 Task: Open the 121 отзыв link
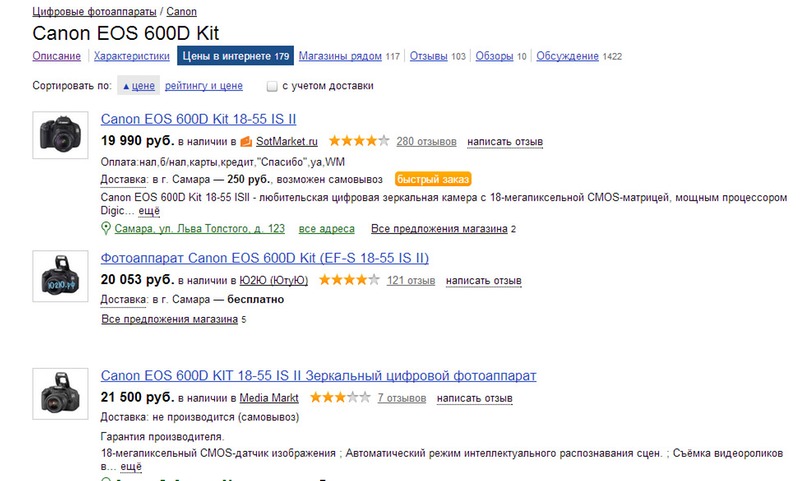point(411,280)
